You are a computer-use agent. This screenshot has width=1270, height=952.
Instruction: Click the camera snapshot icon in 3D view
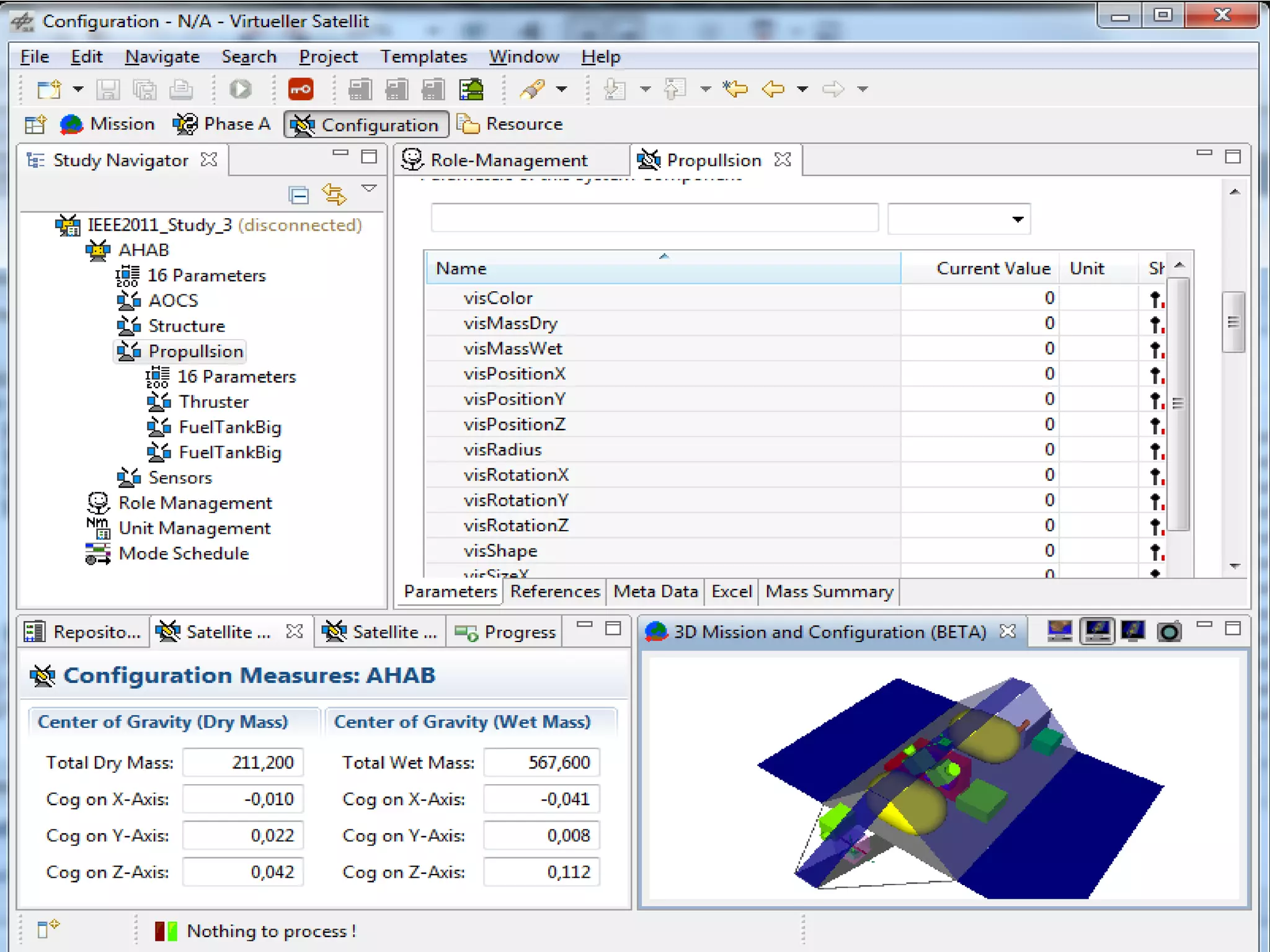[1169, 632]
